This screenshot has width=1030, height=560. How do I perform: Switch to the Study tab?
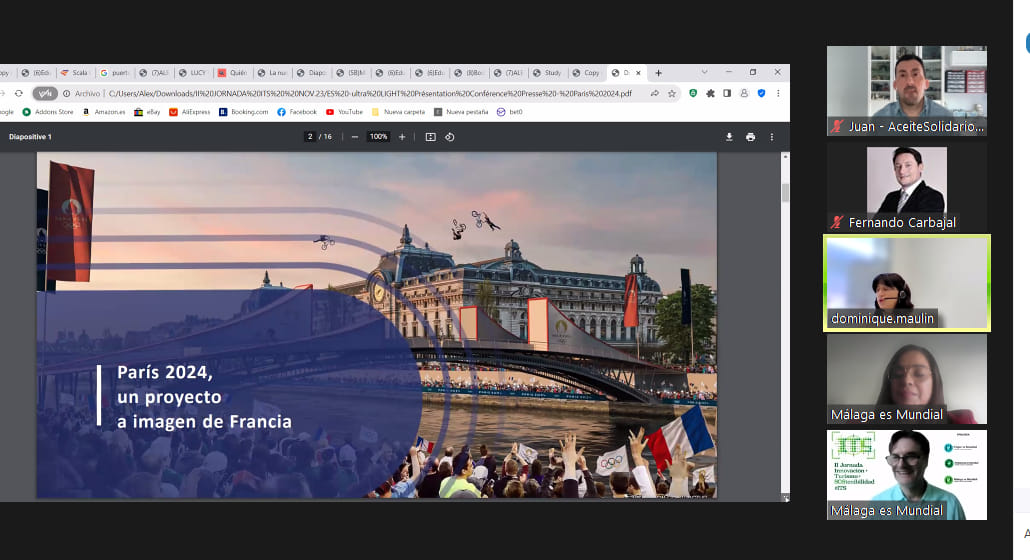tap(547, 73)
